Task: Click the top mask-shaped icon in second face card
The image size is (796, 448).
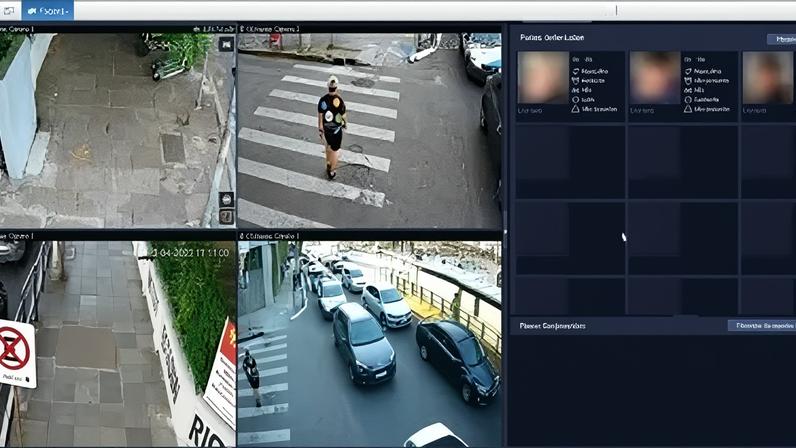Action: (688, 72)
